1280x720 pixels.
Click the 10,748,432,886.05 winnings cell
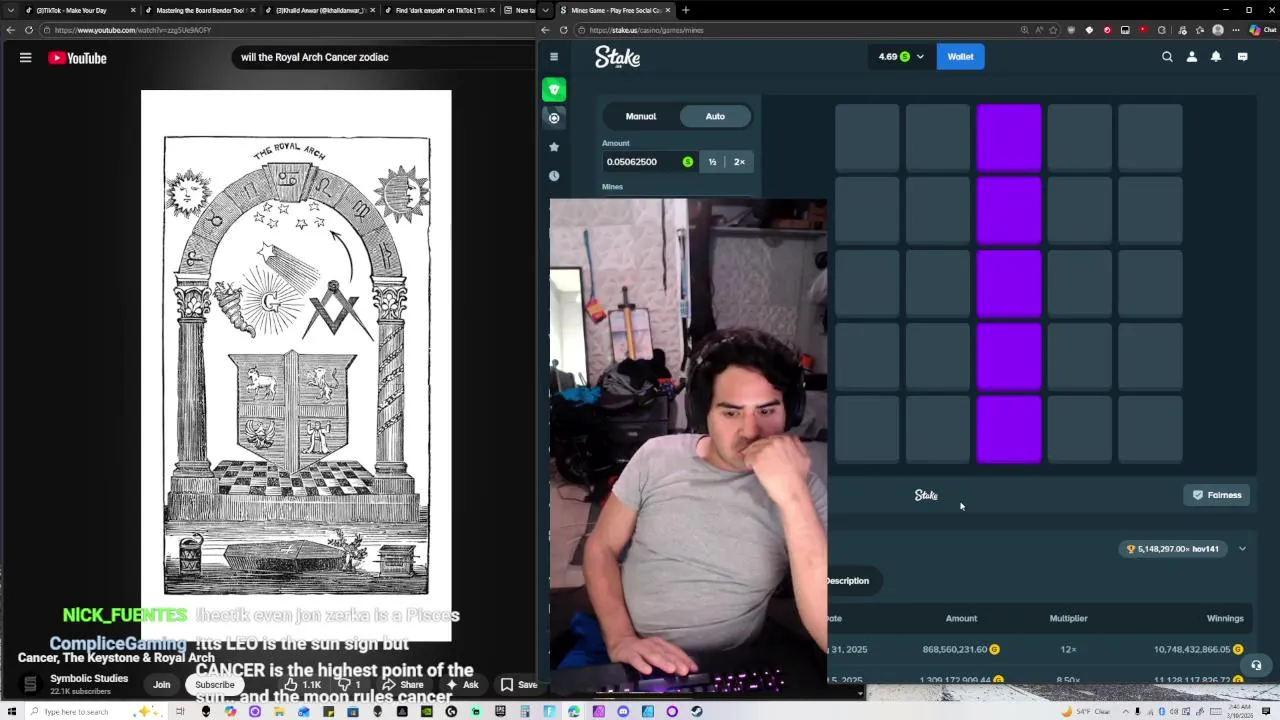click(1198, 649)
